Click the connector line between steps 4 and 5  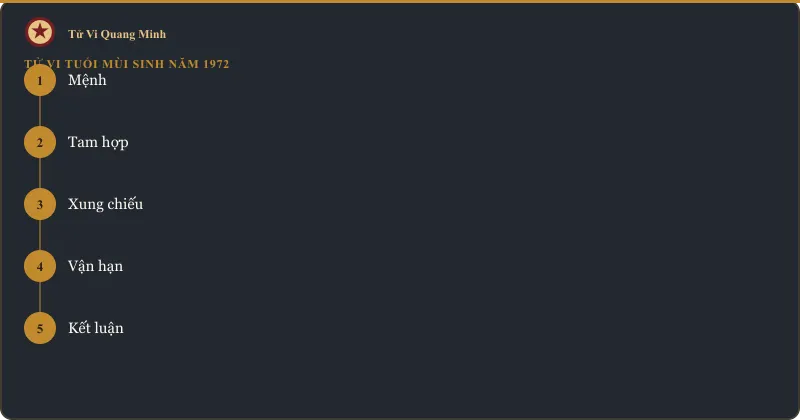40,297
